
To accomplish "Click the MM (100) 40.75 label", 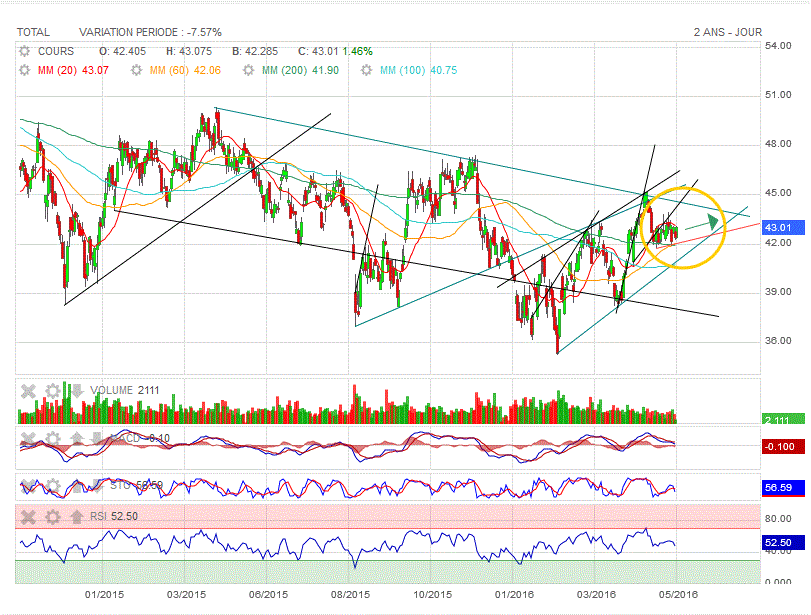I will click(418, 70).
